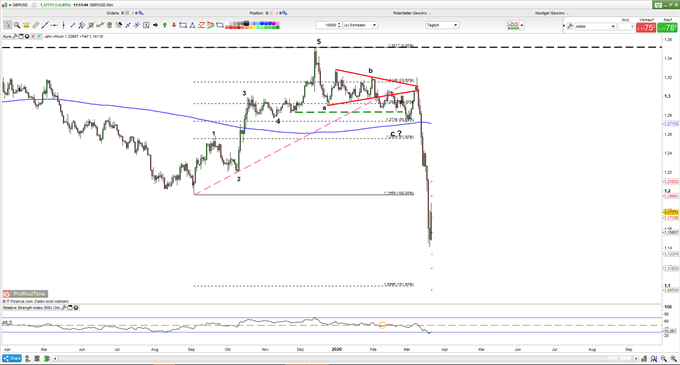680x365 pixels.
Task: Open the chart style dropdown arrow
Action: (522, 25)
